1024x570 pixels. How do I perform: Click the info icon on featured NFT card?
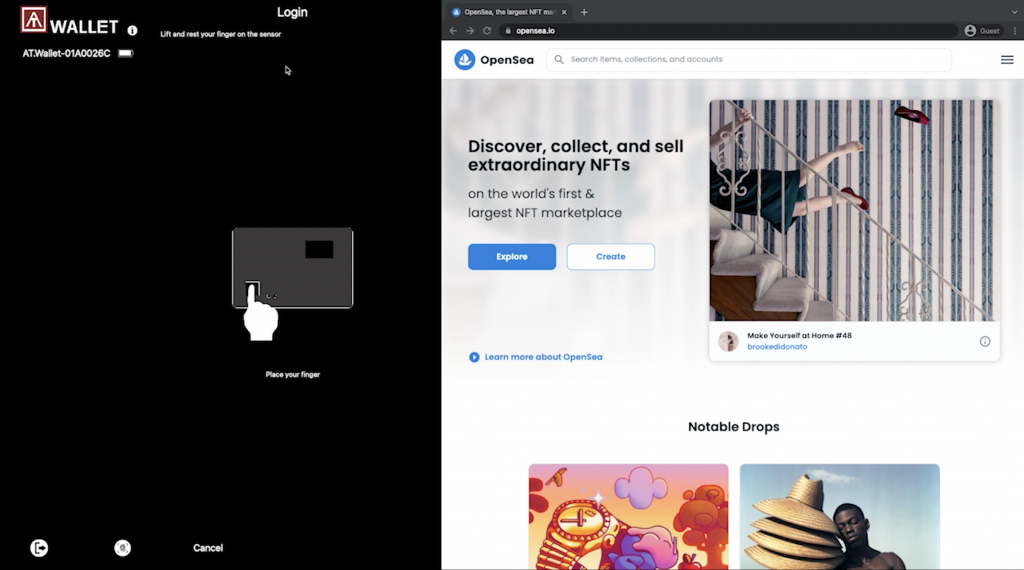[x=984, y=342]
